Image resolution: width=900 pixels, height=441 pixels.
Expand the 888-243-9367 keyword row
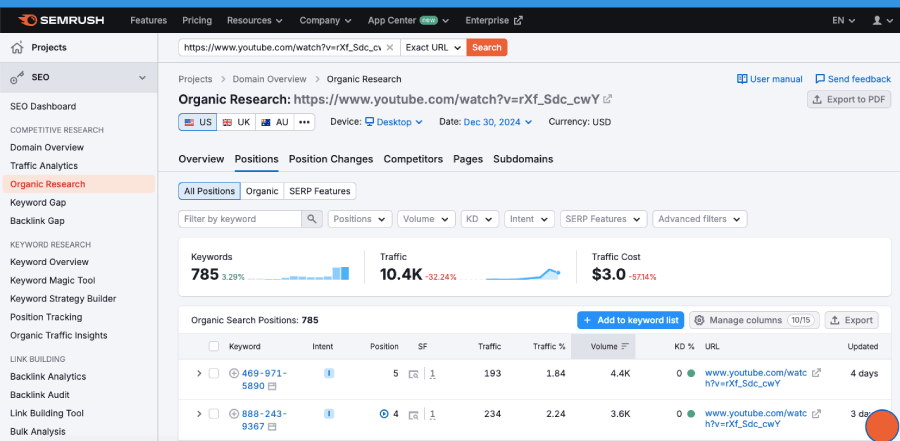[199, 413]
